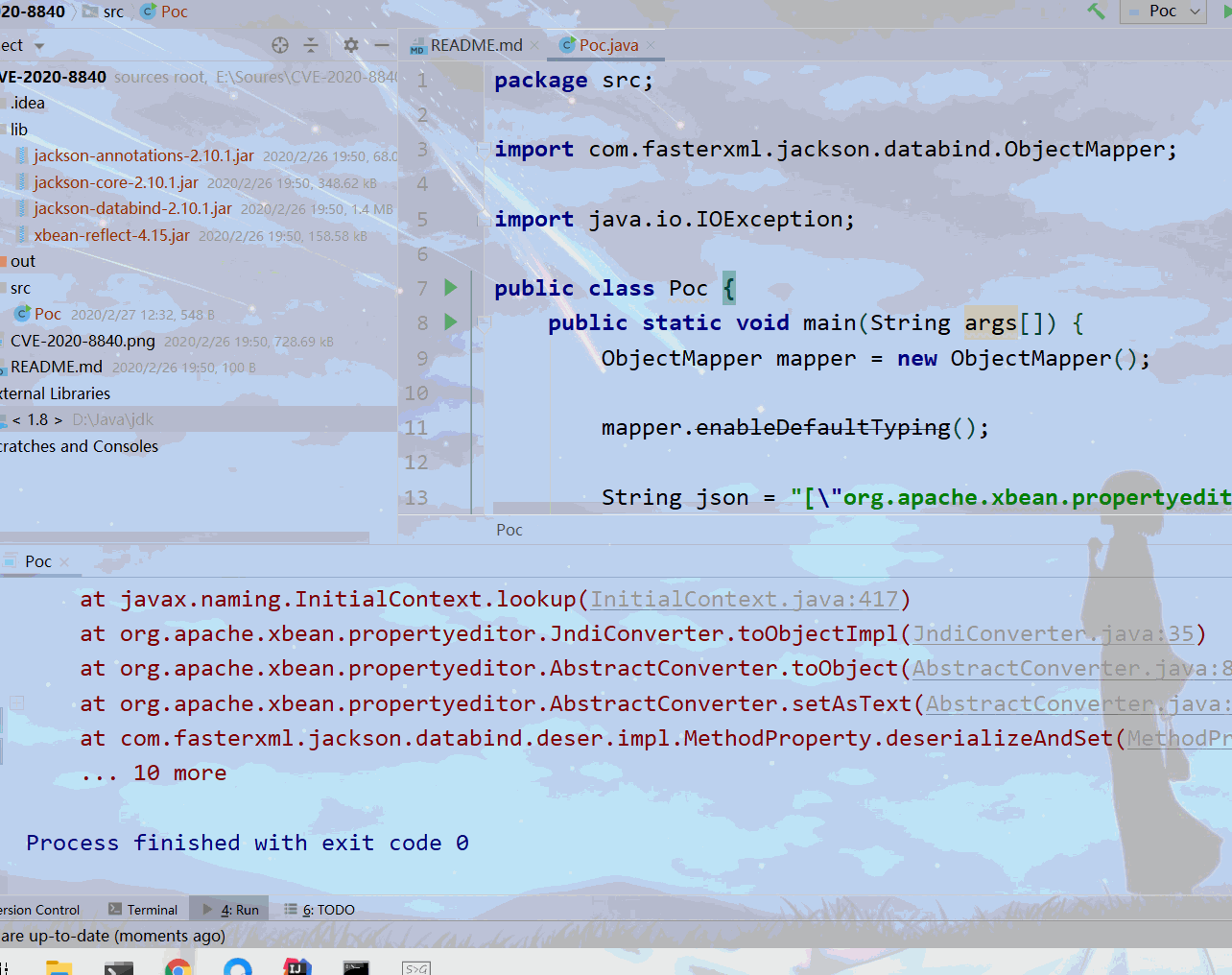The width and height of the screenshot is (1232, 975).
Task: Click the locate/scroll-from-source crosshair icon
Action: tap(280, 45)
